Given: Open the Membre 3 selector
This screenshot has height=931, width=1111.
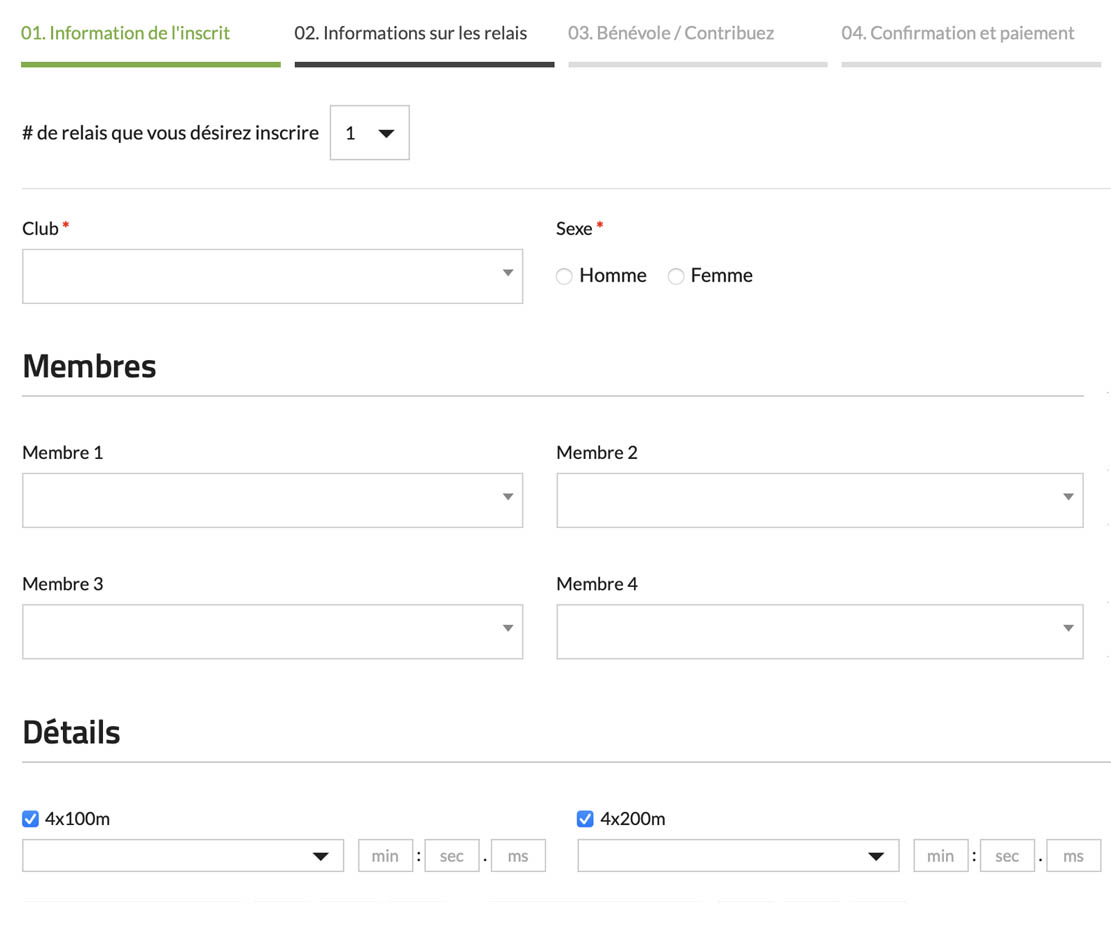Looking at the screenshot, I should 272,632.
